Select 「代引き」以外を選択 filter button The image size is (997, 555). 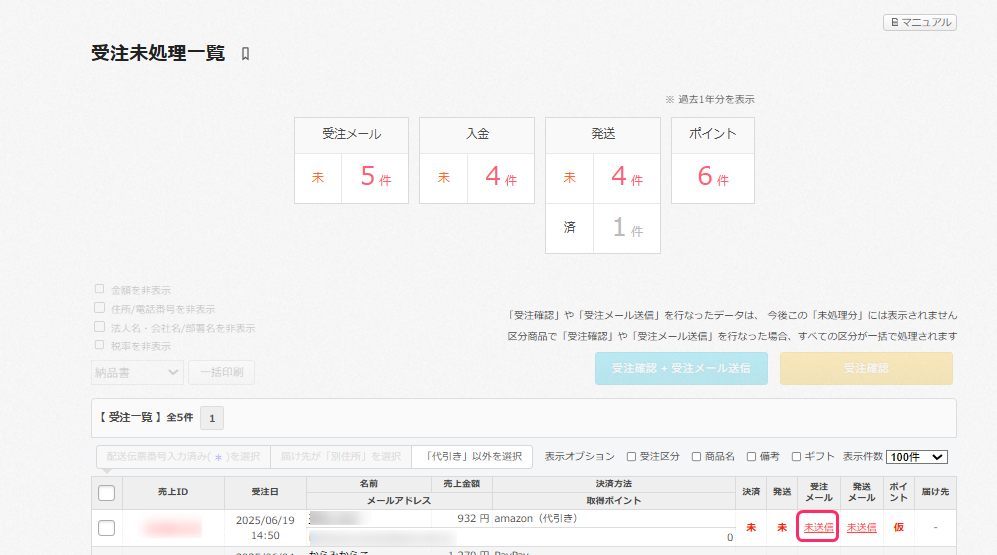pos(472,456)
